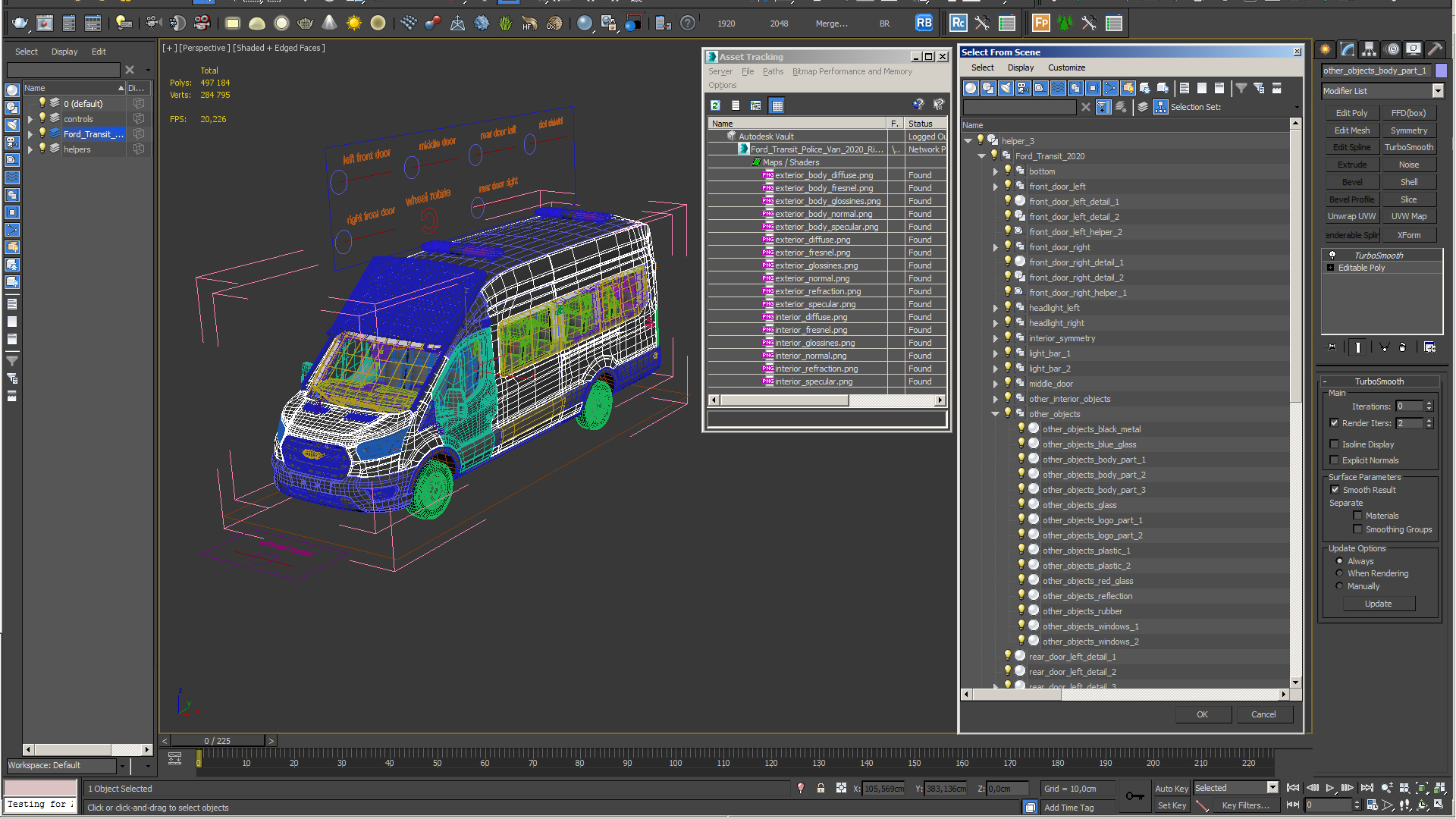The height and width of the screenshot is (819, 1456).
Task: Click the blue RB toolbar icon
Action: [x=924, y=24]
